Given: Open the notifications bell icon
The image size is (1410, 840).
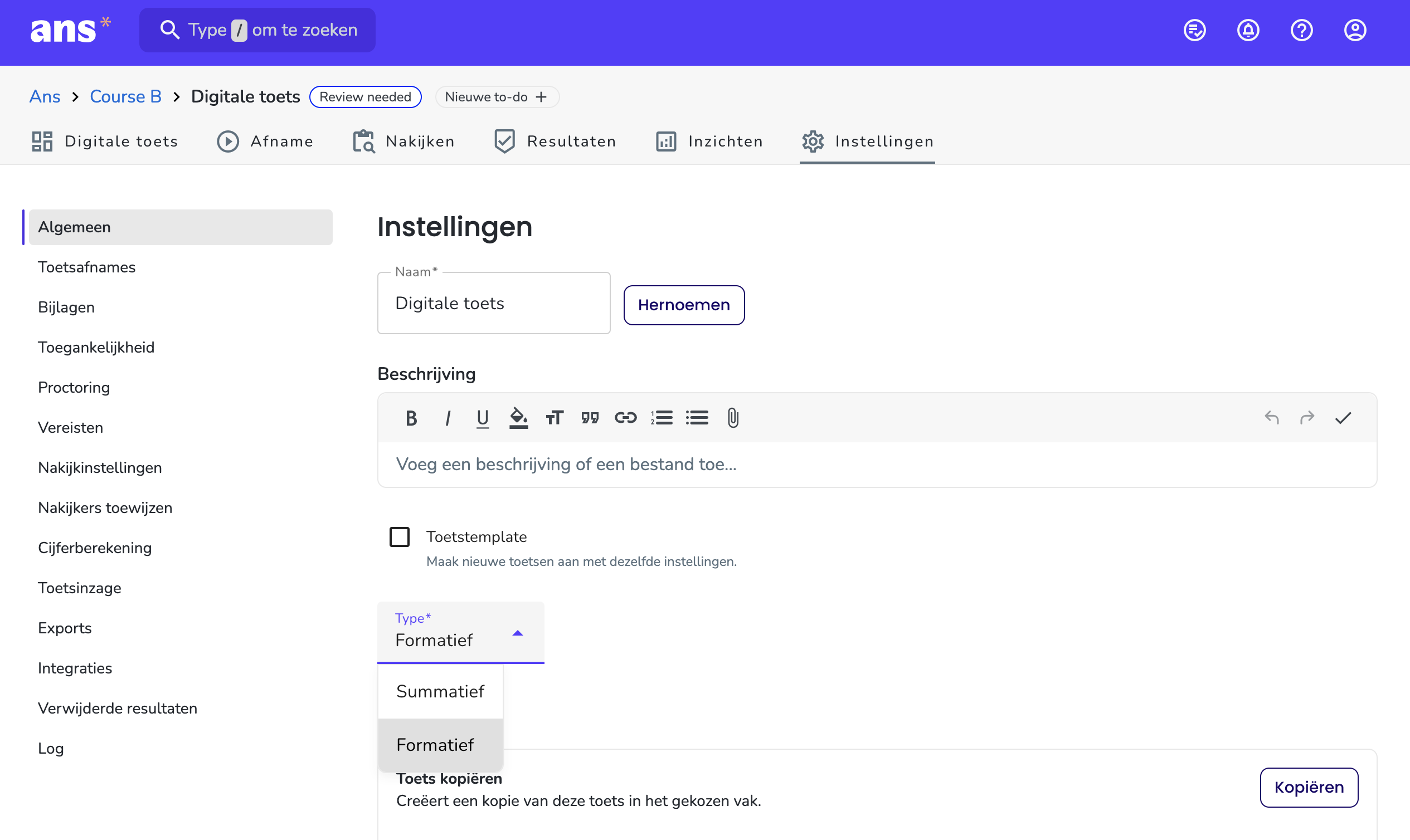Looking at the screenshot, I should tap(1248, 30).
